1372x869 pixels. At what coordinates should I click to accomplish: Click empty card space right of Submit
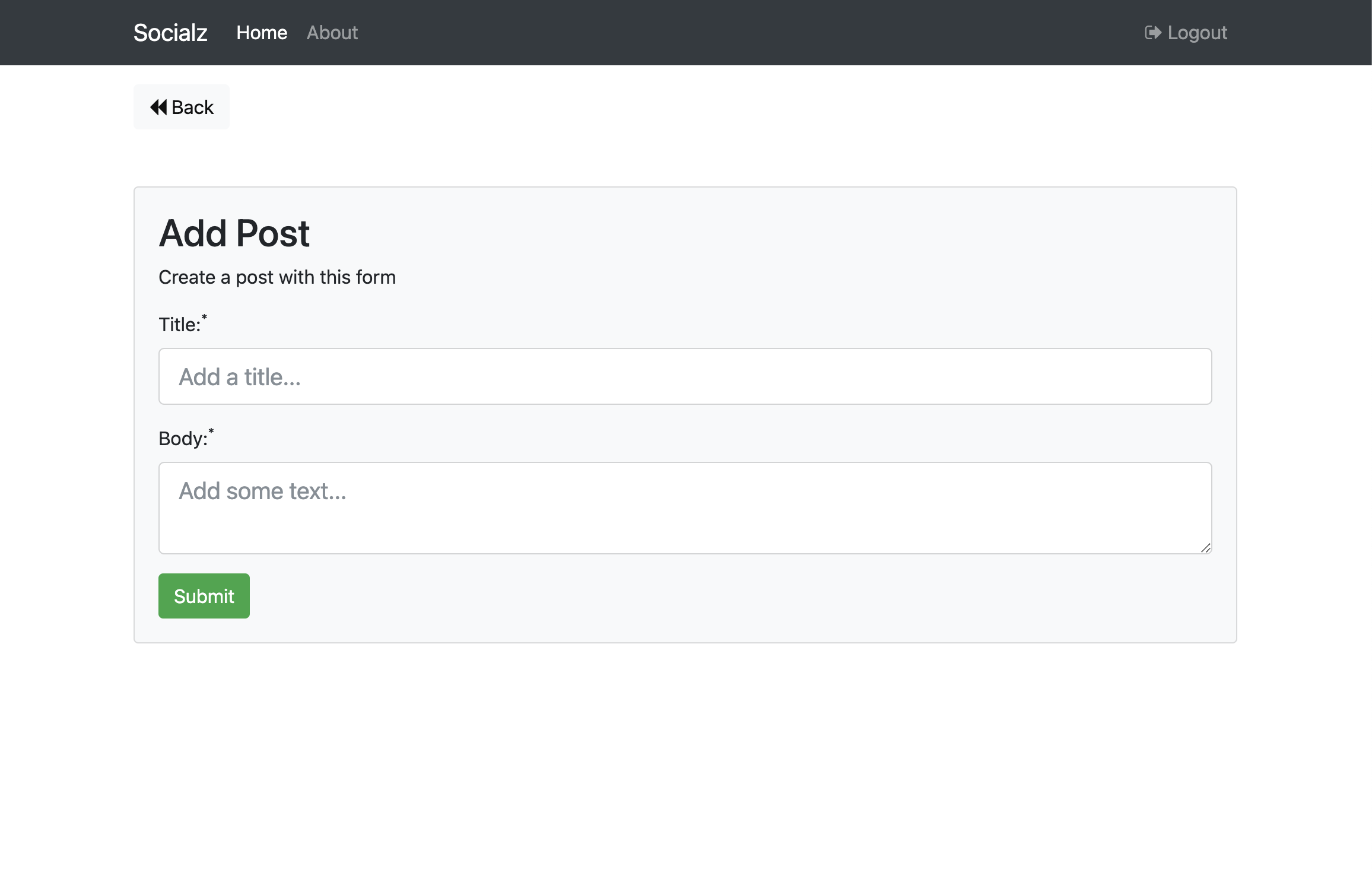(712, 596)
